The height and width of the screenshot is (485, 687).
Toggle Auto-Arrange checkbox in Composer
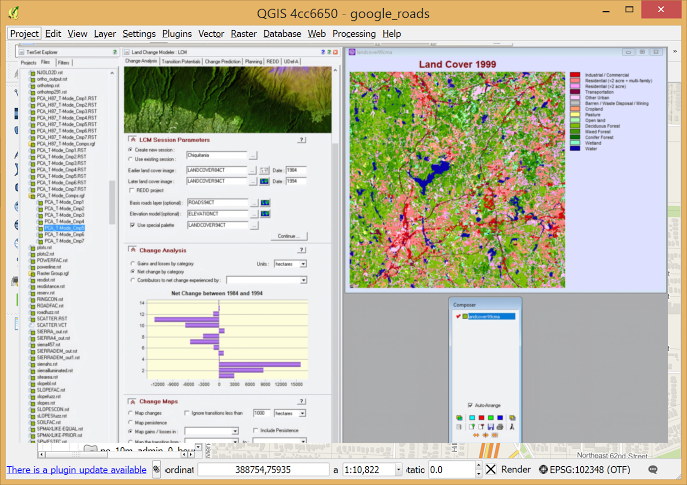pos(470,405)
